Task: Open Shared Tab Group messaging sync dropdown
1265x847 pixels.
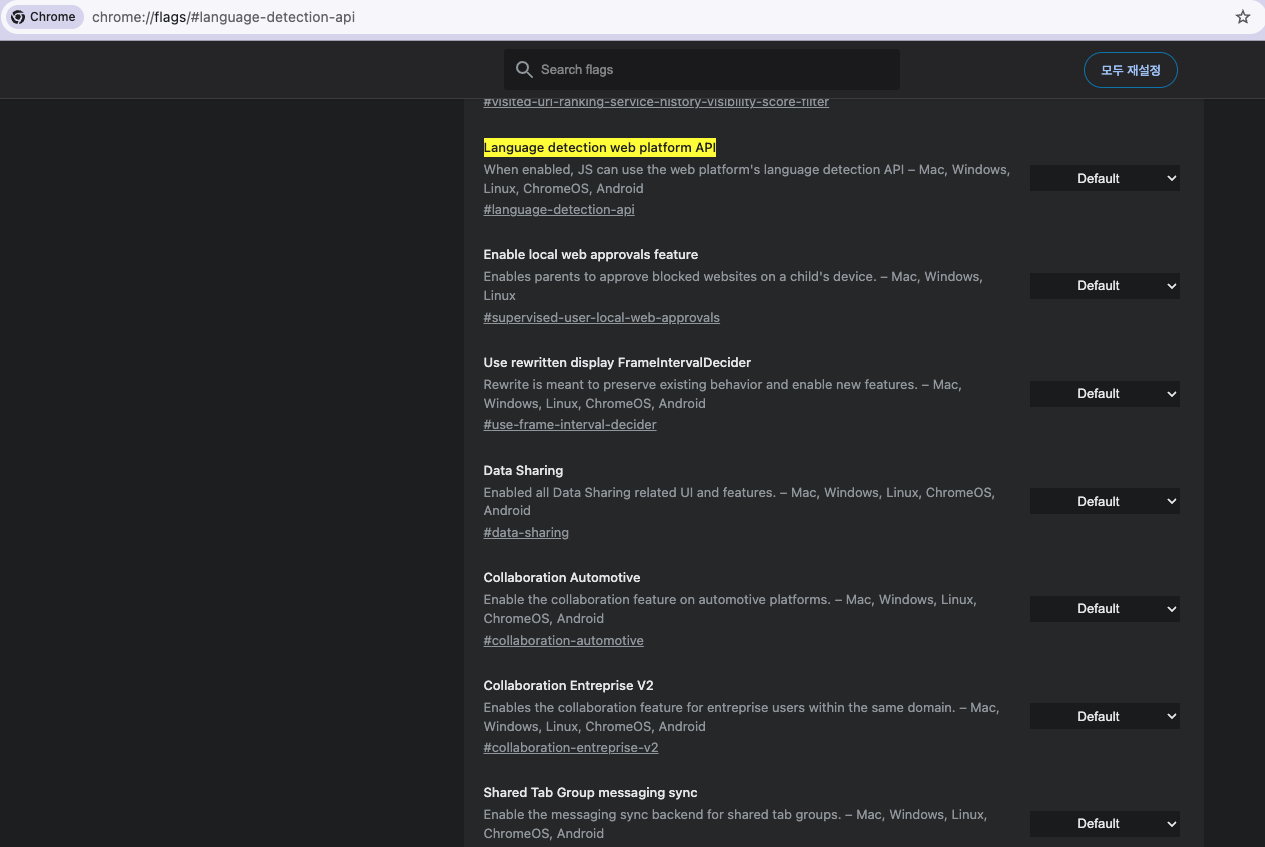Action: [1105, 824]
